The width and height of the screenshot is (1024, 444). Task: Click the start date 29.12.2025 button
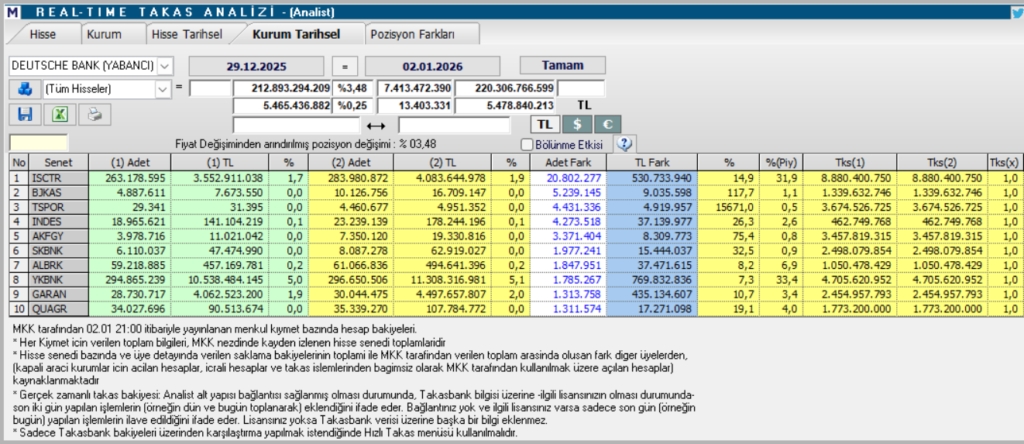click(256, 66)
